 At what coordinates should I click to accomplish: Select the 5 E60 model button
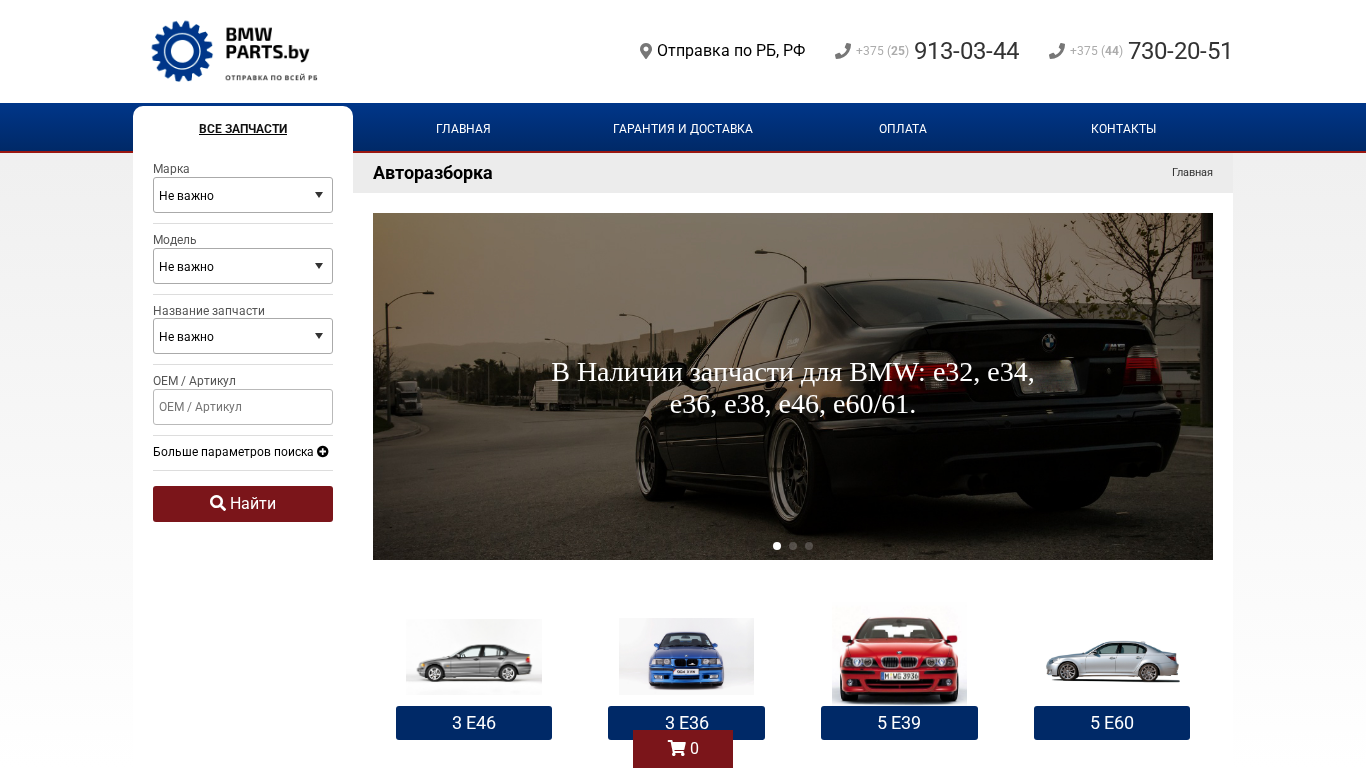[1112, 723]
